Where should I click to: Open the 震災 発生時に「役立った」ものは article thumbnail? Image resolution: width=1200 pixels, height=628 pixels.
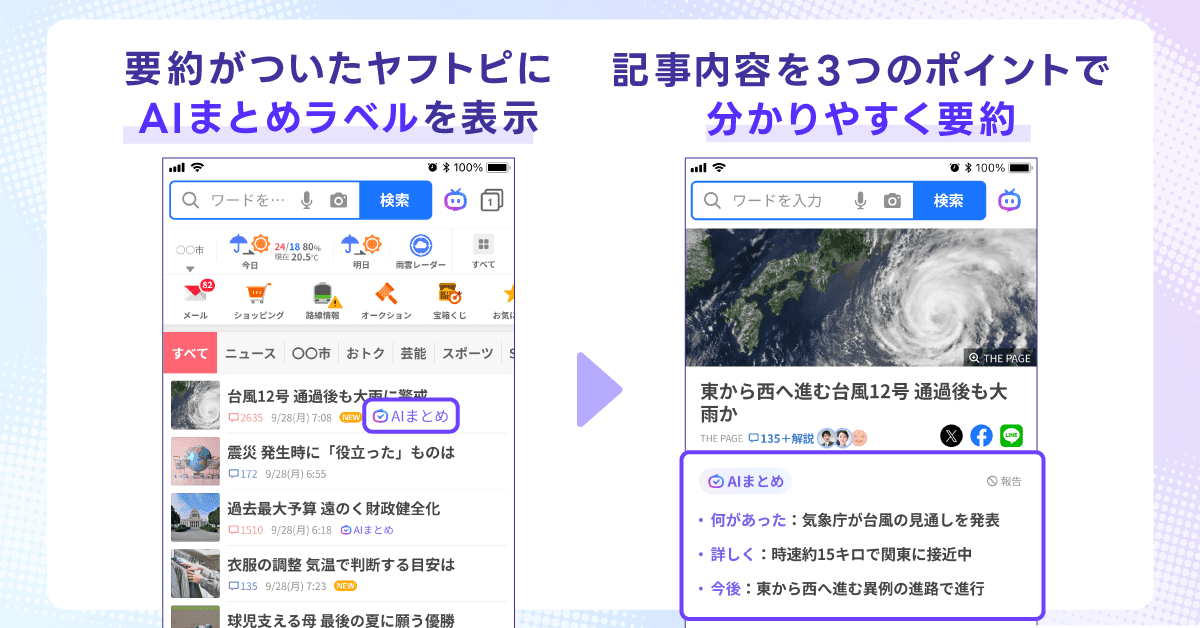point(195,461)
